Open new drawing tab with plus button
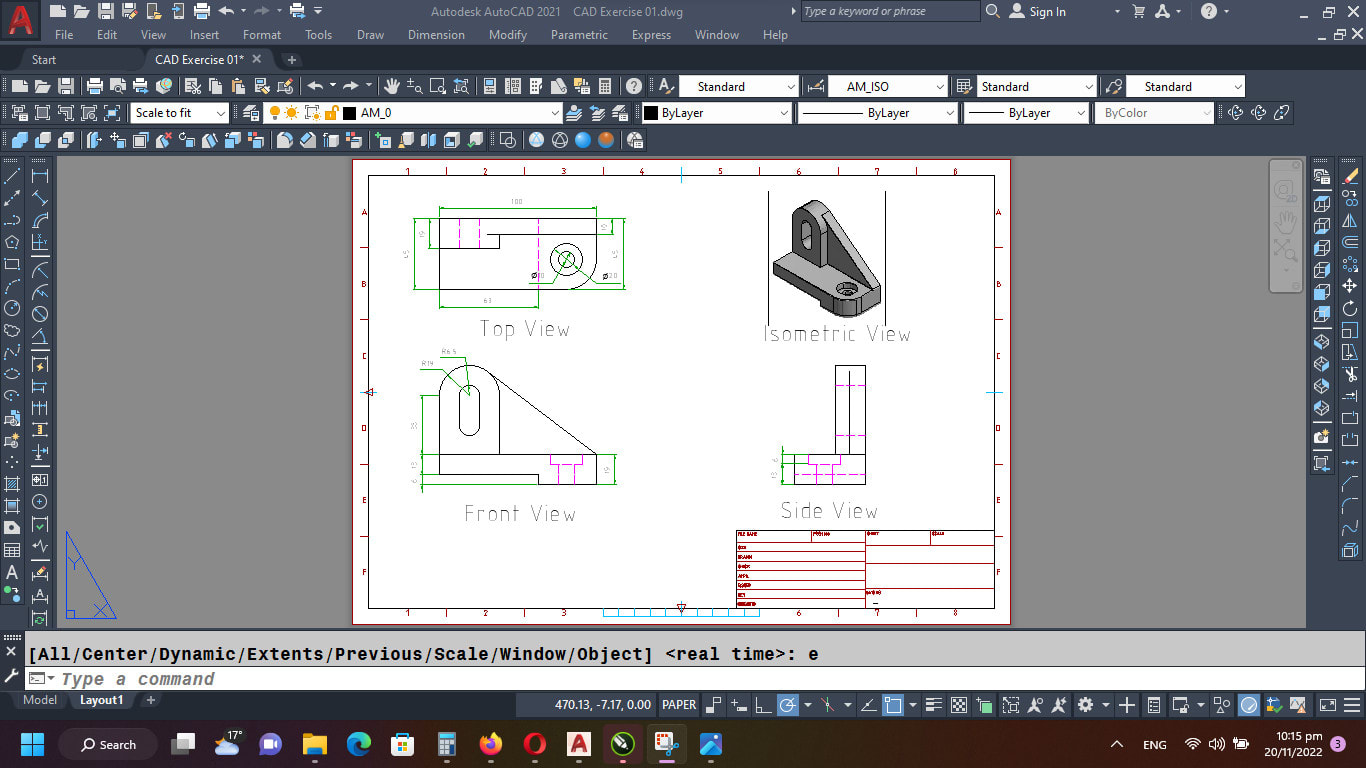 (x=291, y=59)
